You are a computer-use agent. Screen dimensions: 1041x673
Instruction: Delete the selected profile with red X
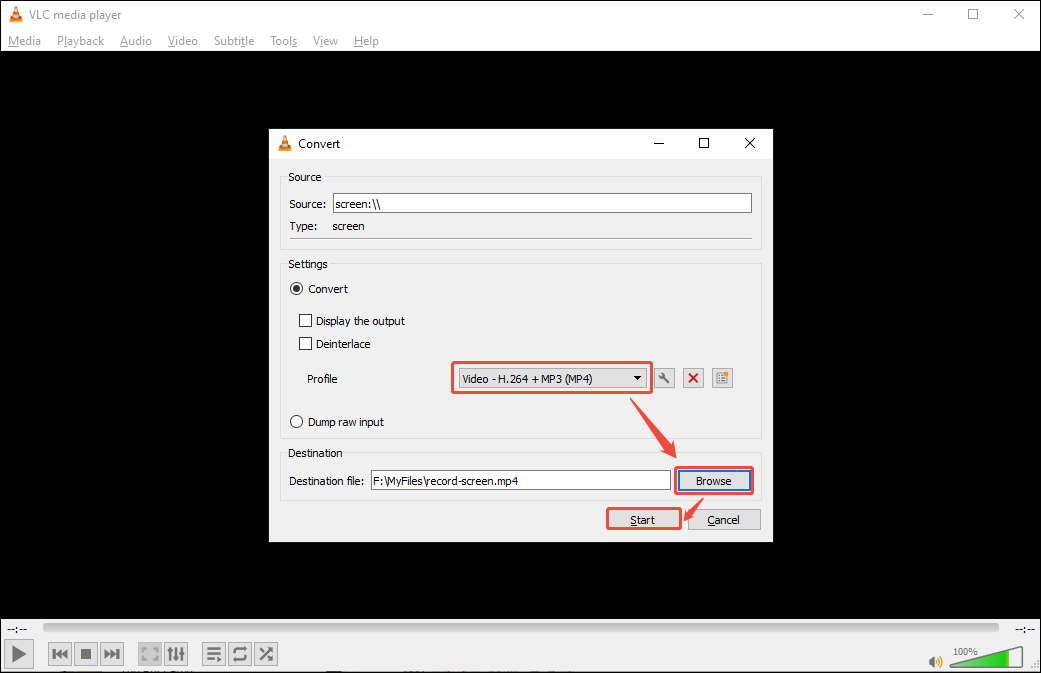693,377
